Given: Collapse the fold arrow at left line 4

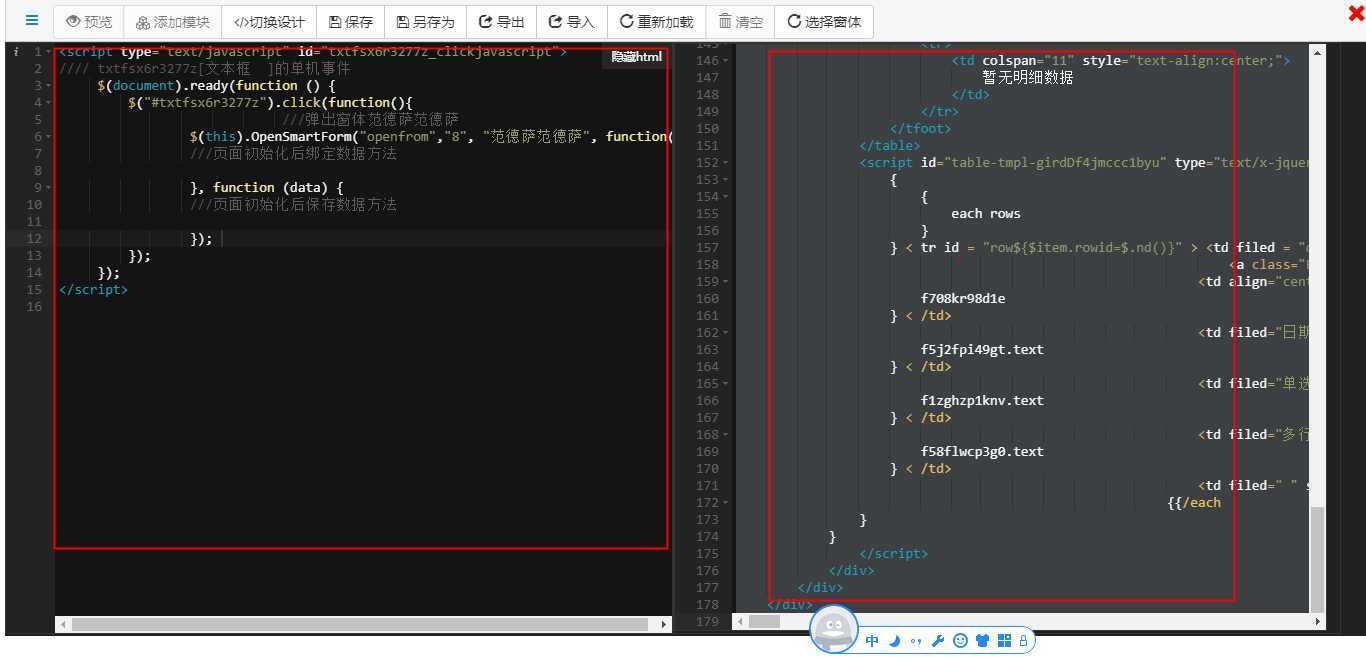Looking at the screenshot, I should (x=49, y=103).
